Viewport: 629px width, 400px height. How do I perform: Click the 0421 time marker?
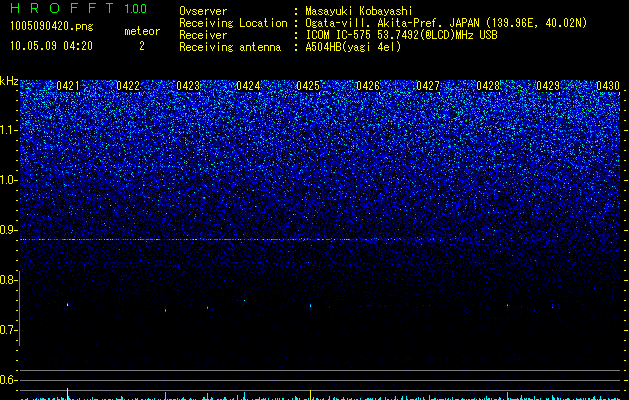click(x=68, y=86)
